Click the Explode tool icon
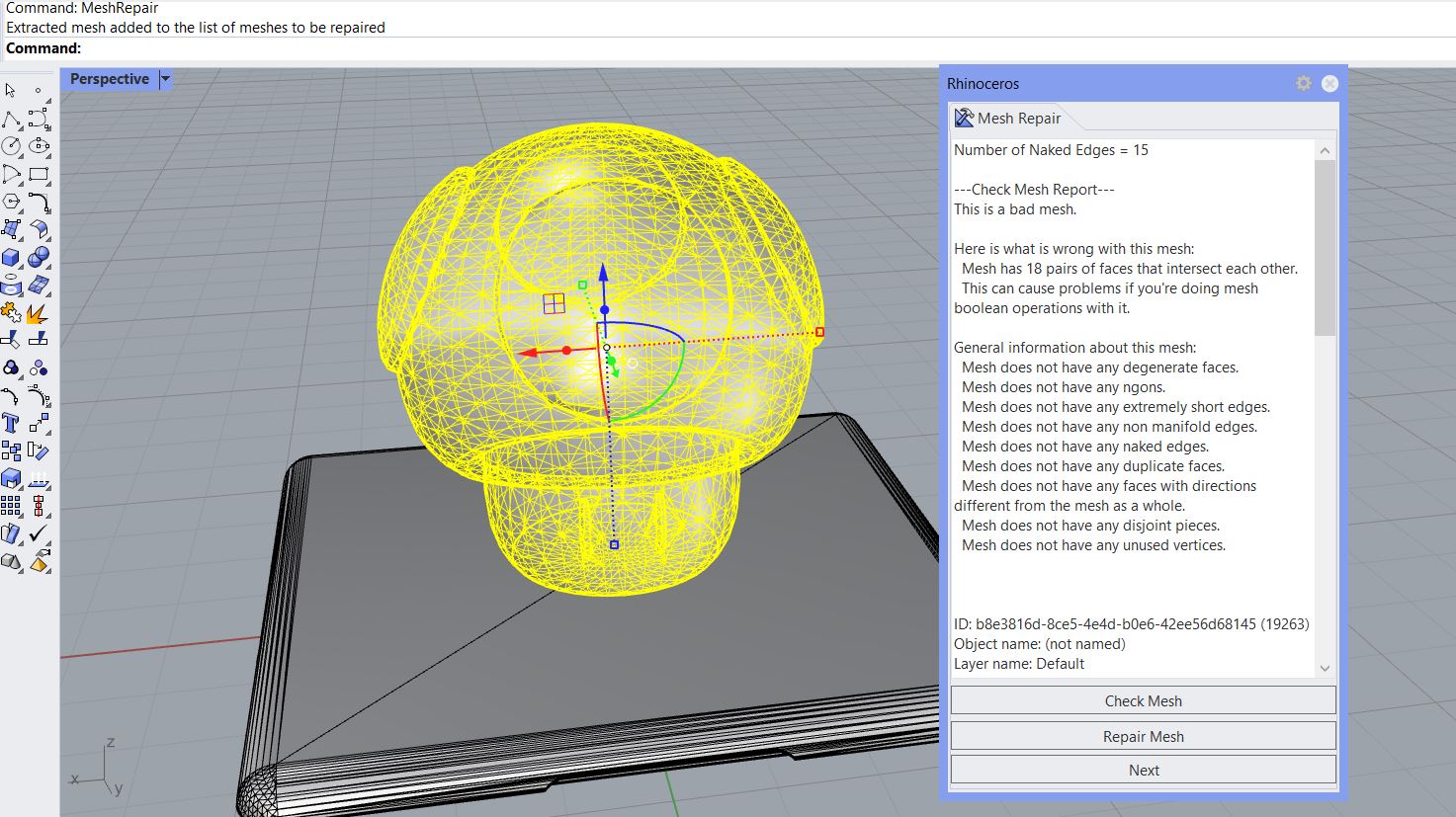The image size is (1456, 817). [39, 313]
